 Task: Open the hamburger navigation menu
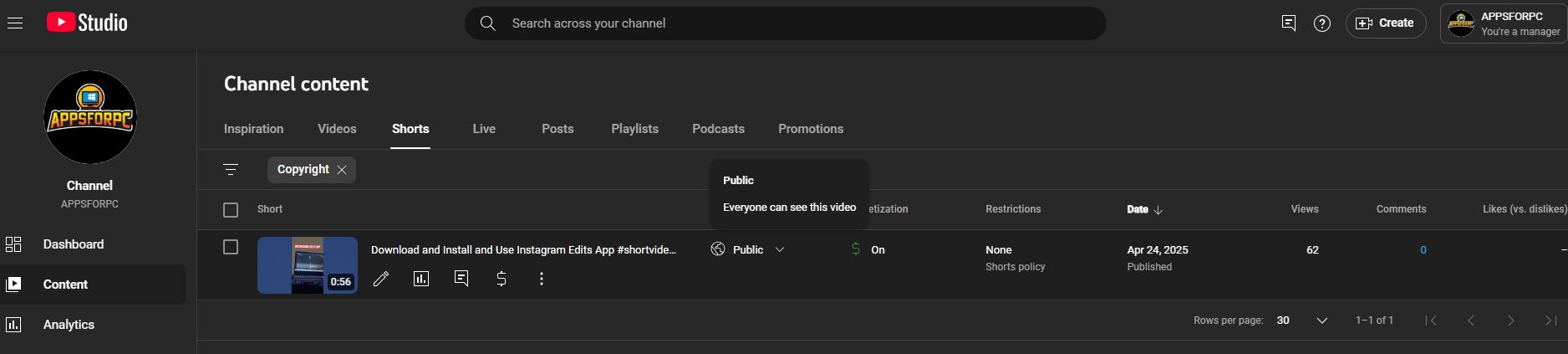pos(14,23)
